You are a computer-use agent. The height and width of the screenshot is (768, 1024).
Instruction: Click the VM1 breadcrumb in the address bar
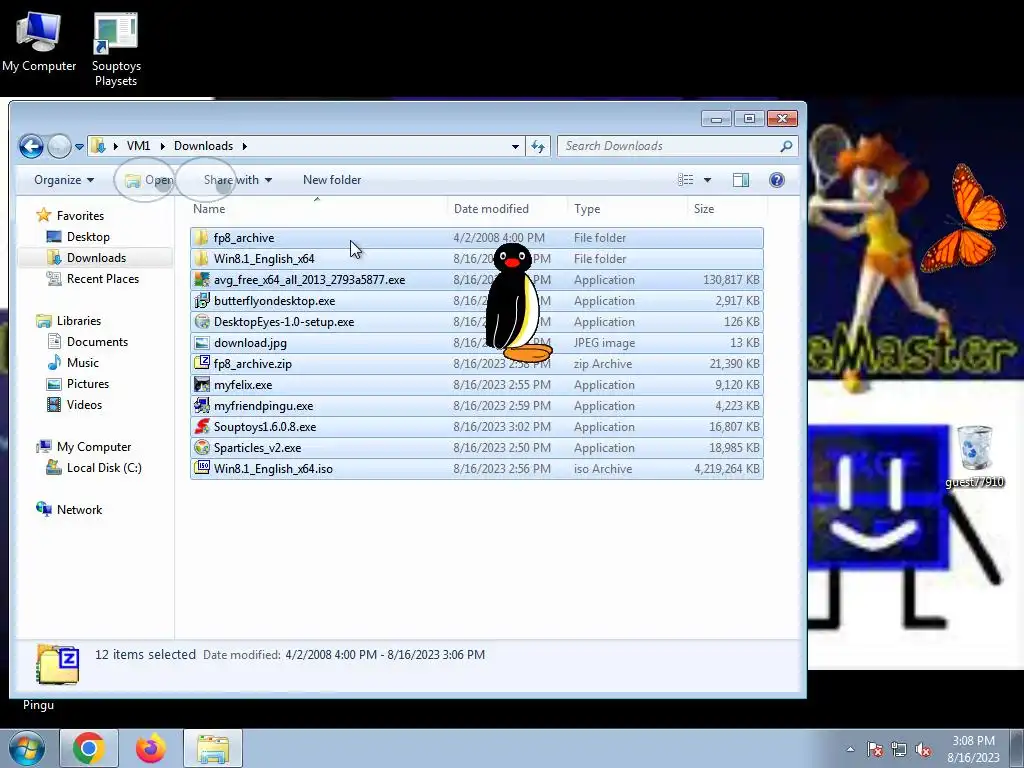(x=138, y=146)
